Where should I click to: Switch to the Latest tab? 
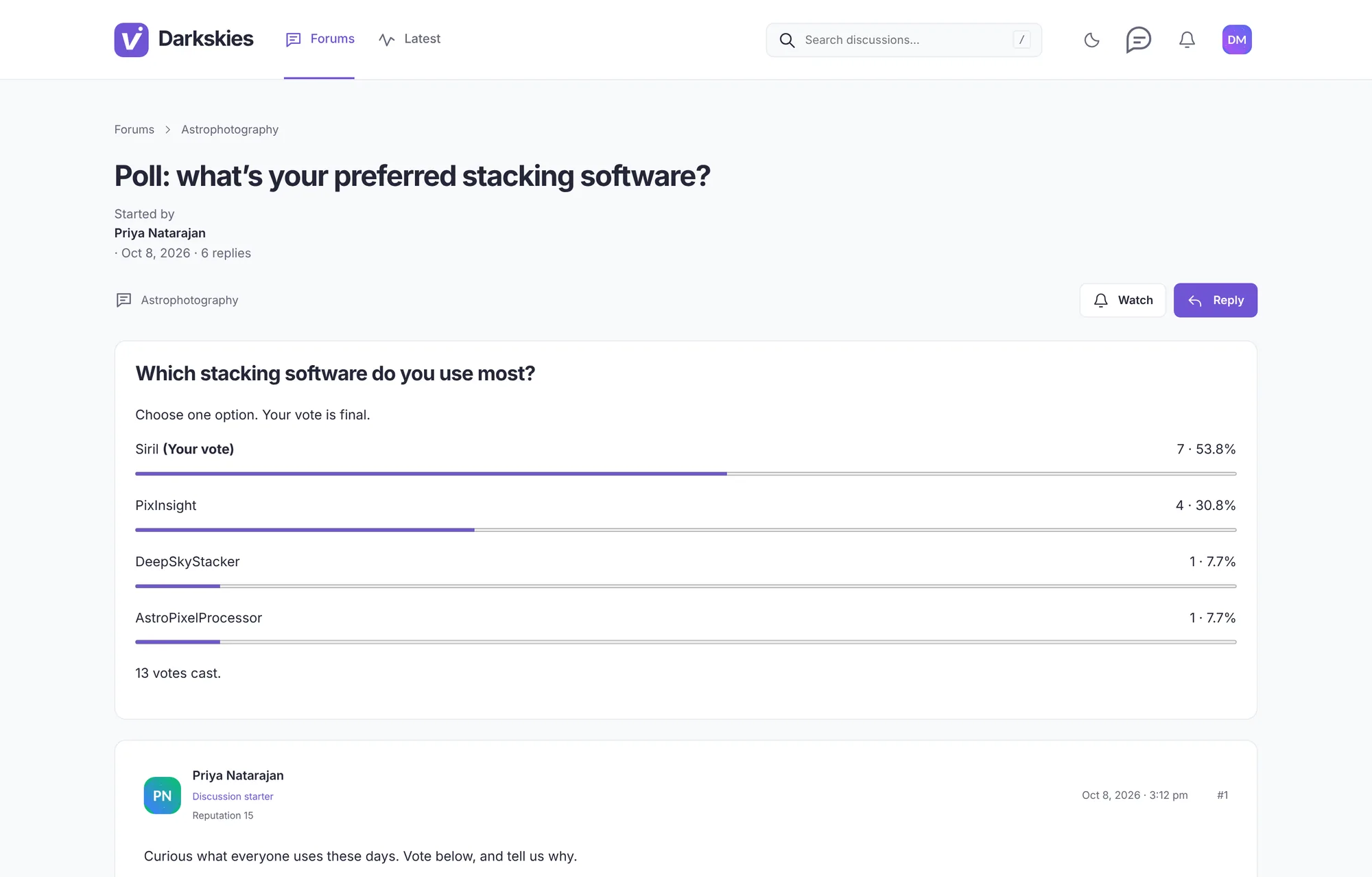[x=410, y=39]
